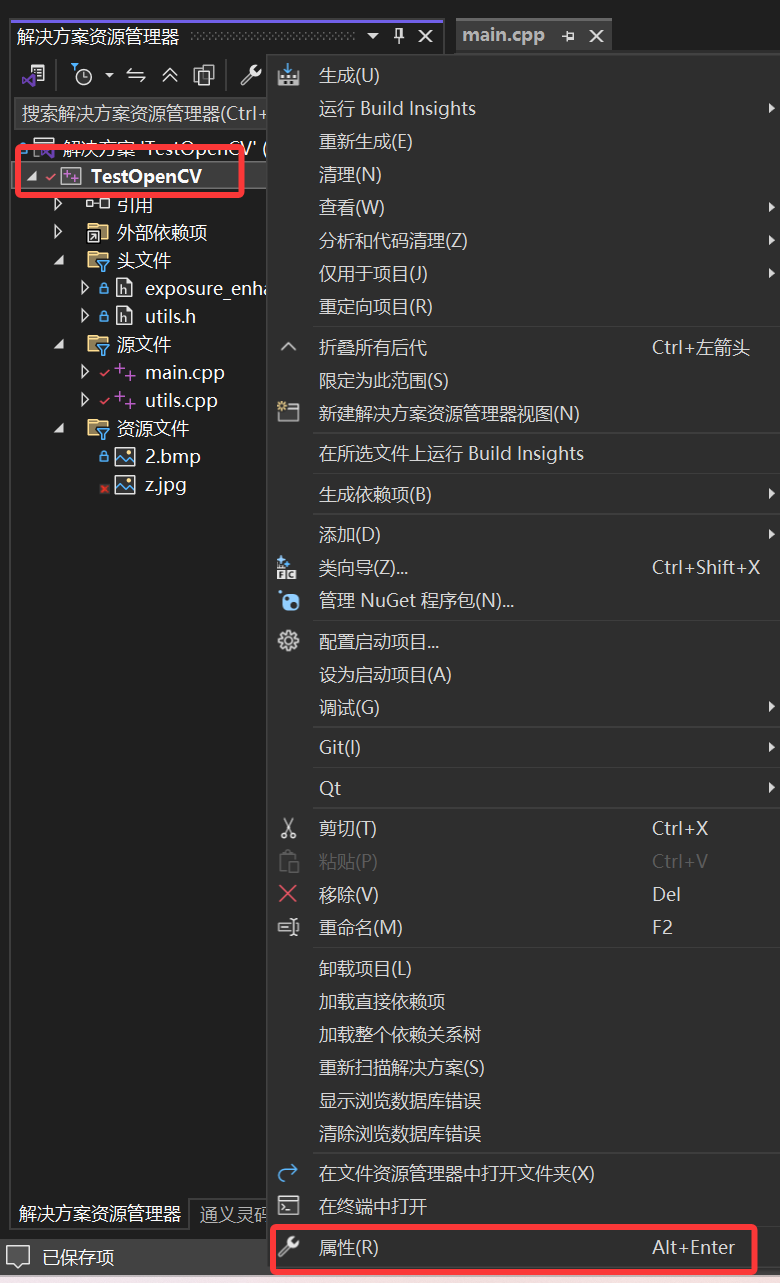This screenshot has height=1283, width=780.
Task: Click the wrench properties icon in toolbar
Action: (250, 75)
